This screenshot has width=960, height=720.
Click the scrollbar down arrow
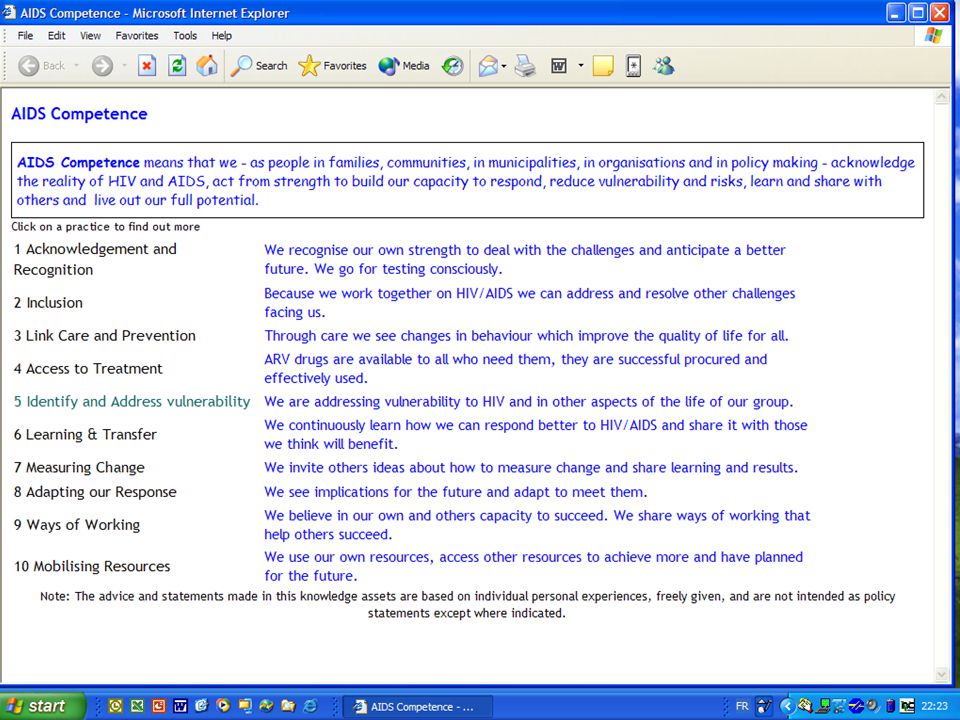[x=942, y=675]
